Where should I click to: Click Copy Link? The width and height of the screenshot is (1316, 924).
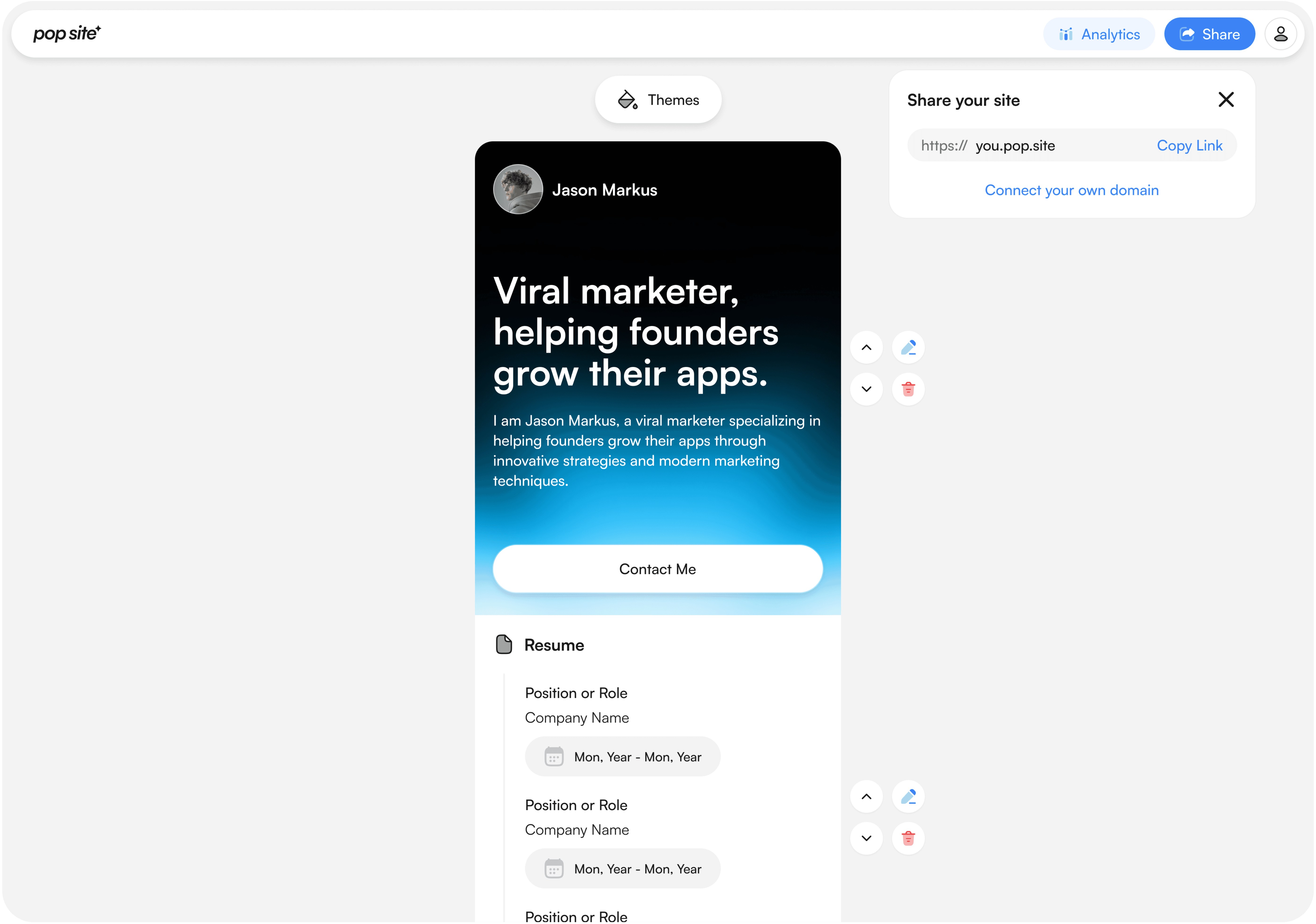tap(1189, 146)
